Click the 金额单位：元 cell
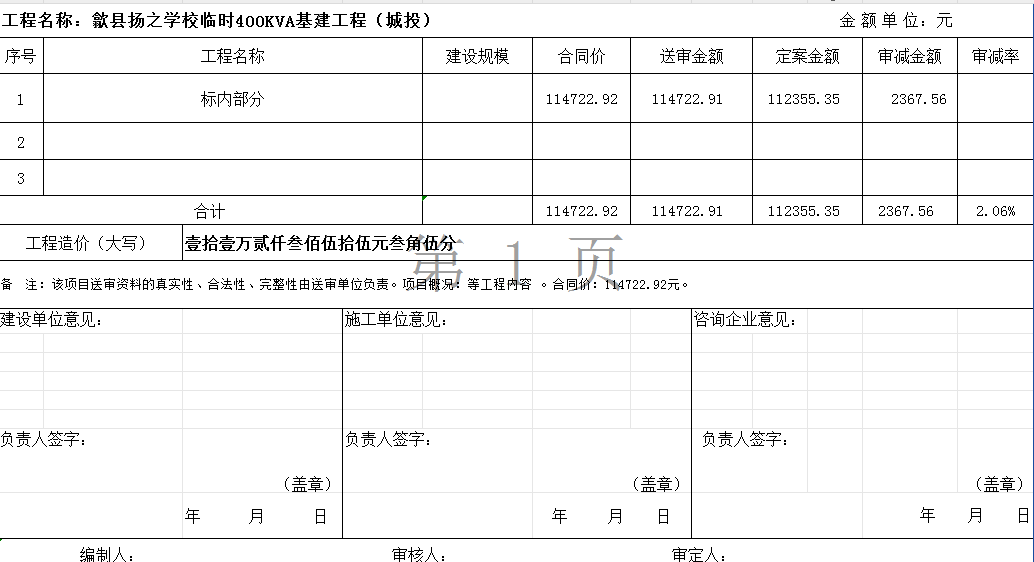Image resolution: width=1034 pixels, height=562 pixels. tap(895, 21)
